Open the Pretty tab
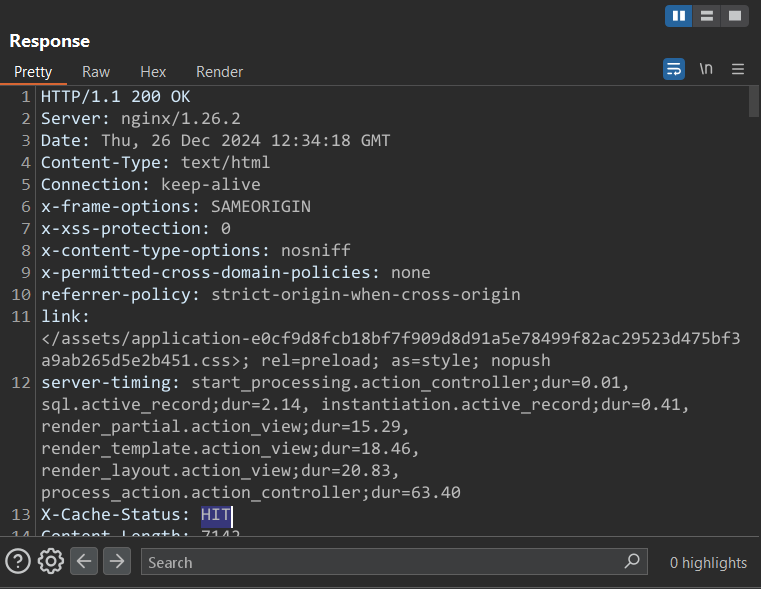The height and width of the screenshot is (589, 761). [x=33, y=72]
